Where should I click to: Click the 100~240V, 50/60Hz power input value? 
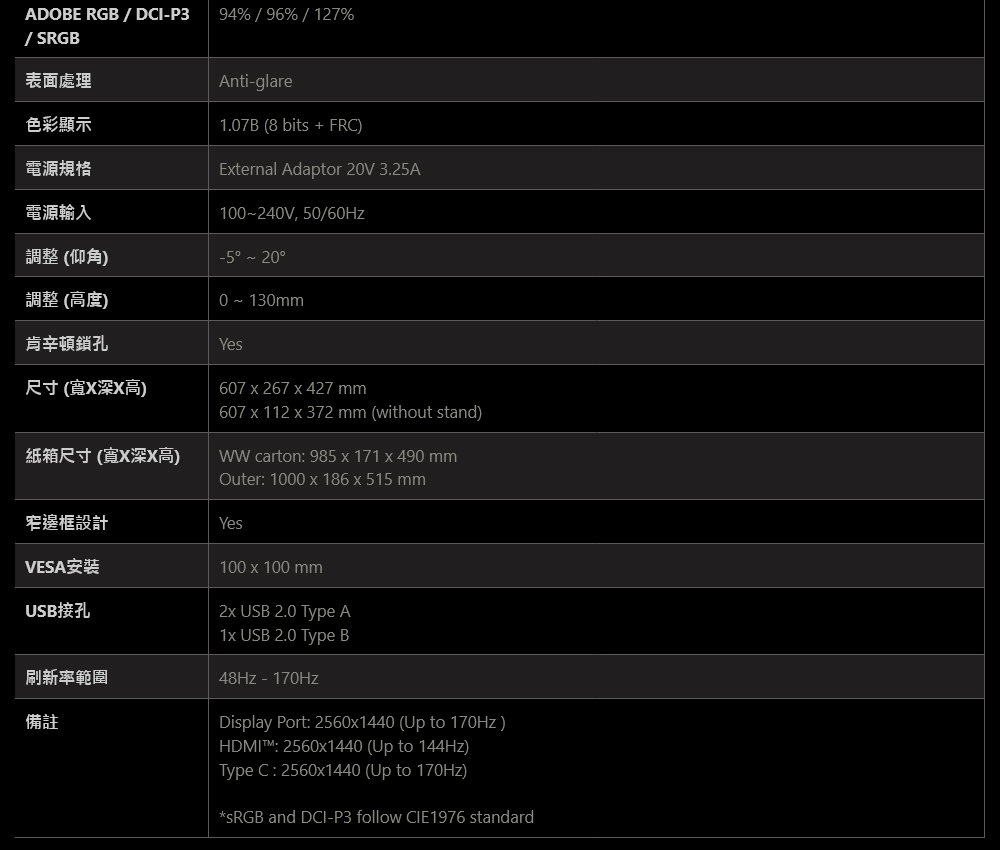(291, 213)
